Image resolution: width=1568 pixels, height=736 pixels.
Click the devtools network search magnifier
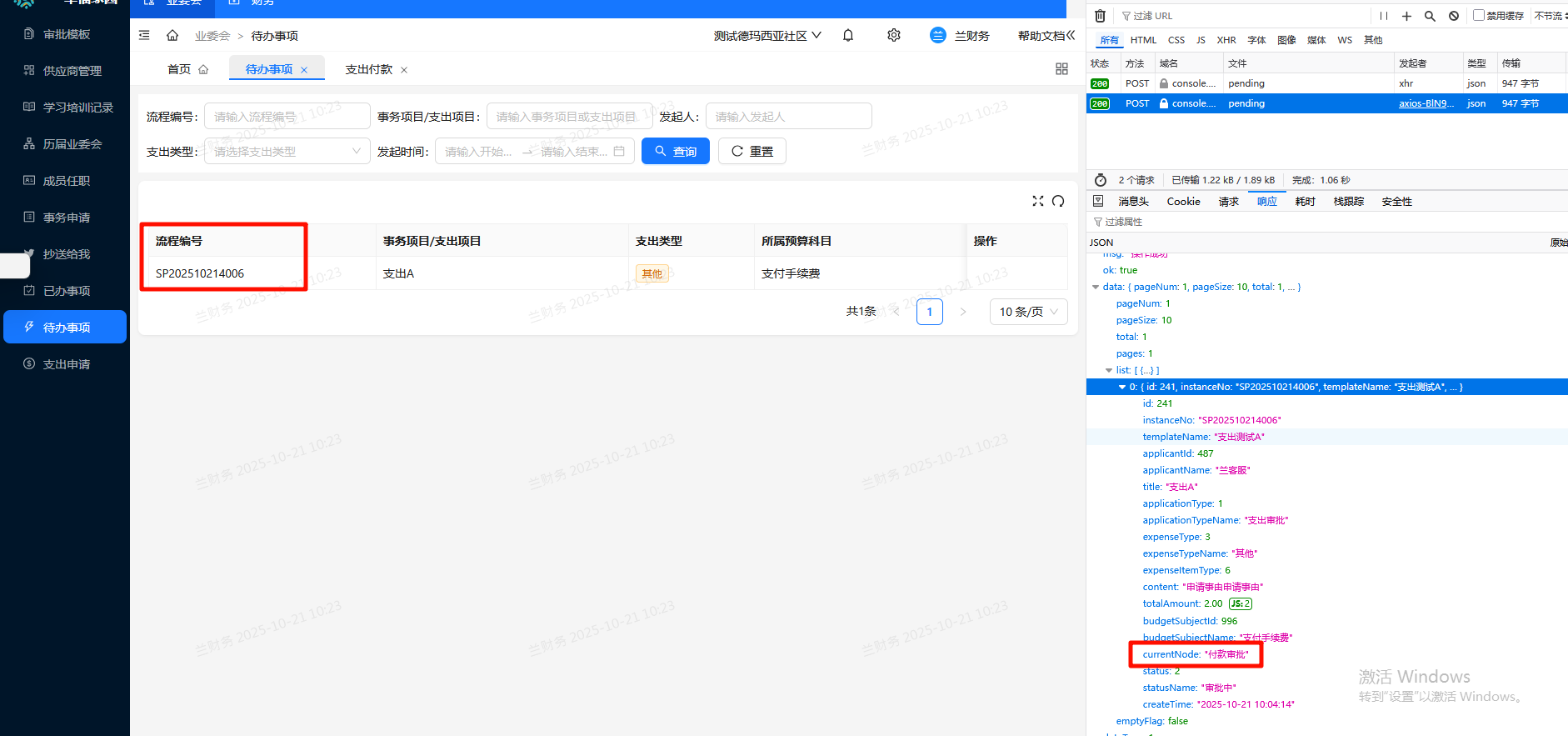pyautogui.click(x=1430, y=16)
